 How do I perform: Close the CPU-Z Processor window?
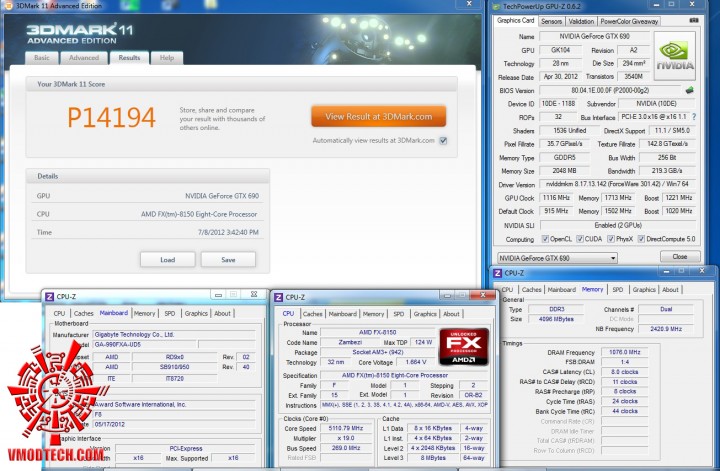[x=483, y=296]
